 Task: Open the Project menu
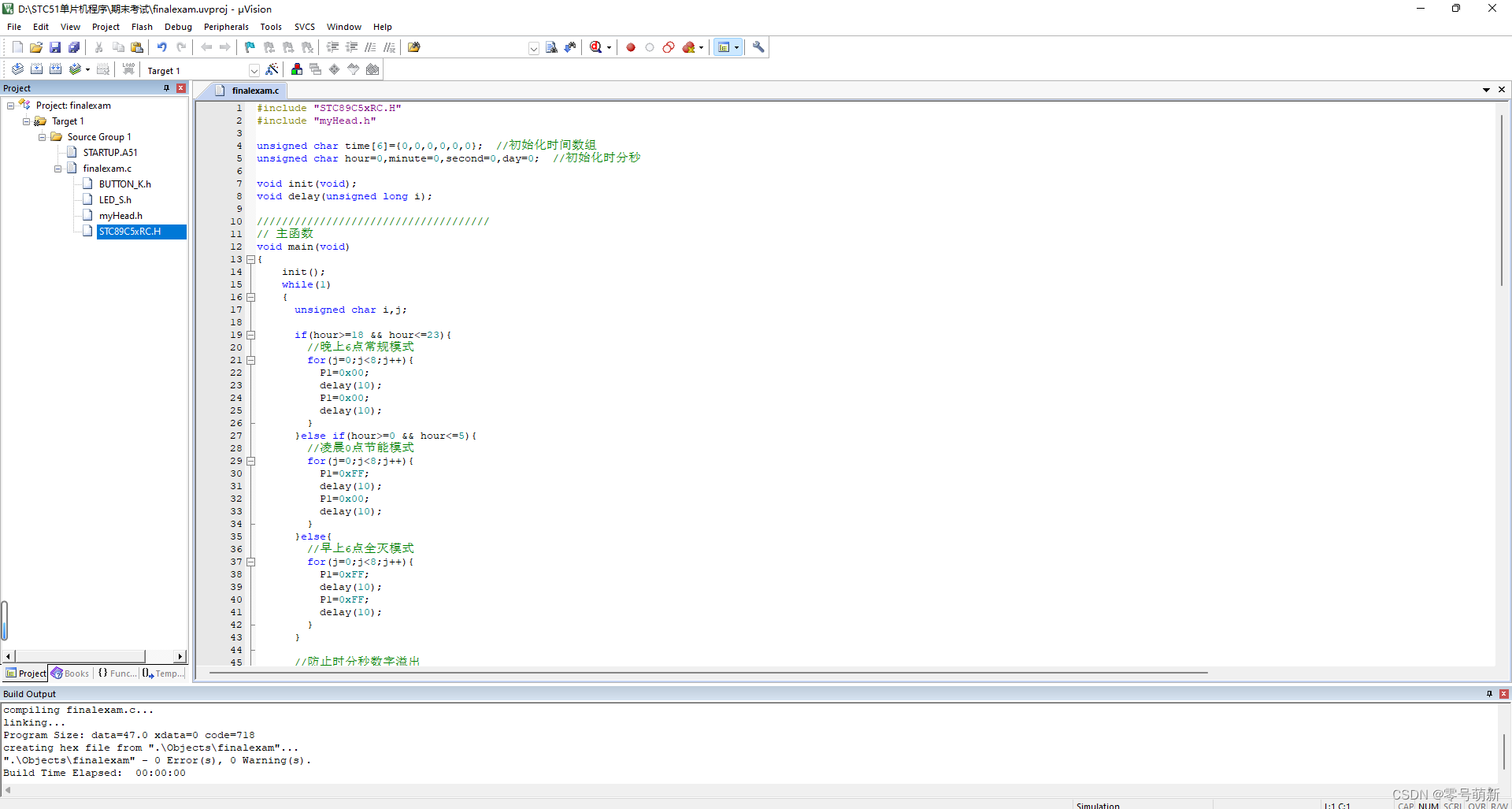(106, 27)
